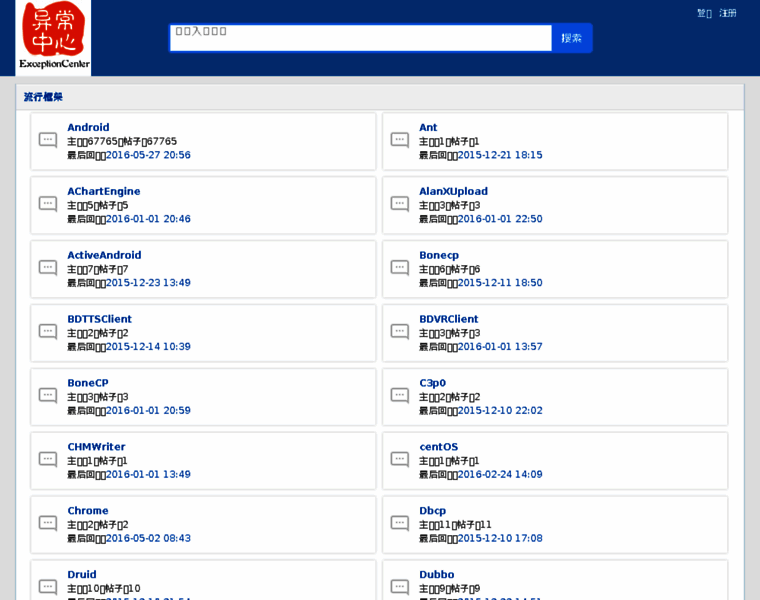The height and width of the screenshot is (600, 760).
Task: Click the AlanXUpload chat icon
Action: point(400,204)
